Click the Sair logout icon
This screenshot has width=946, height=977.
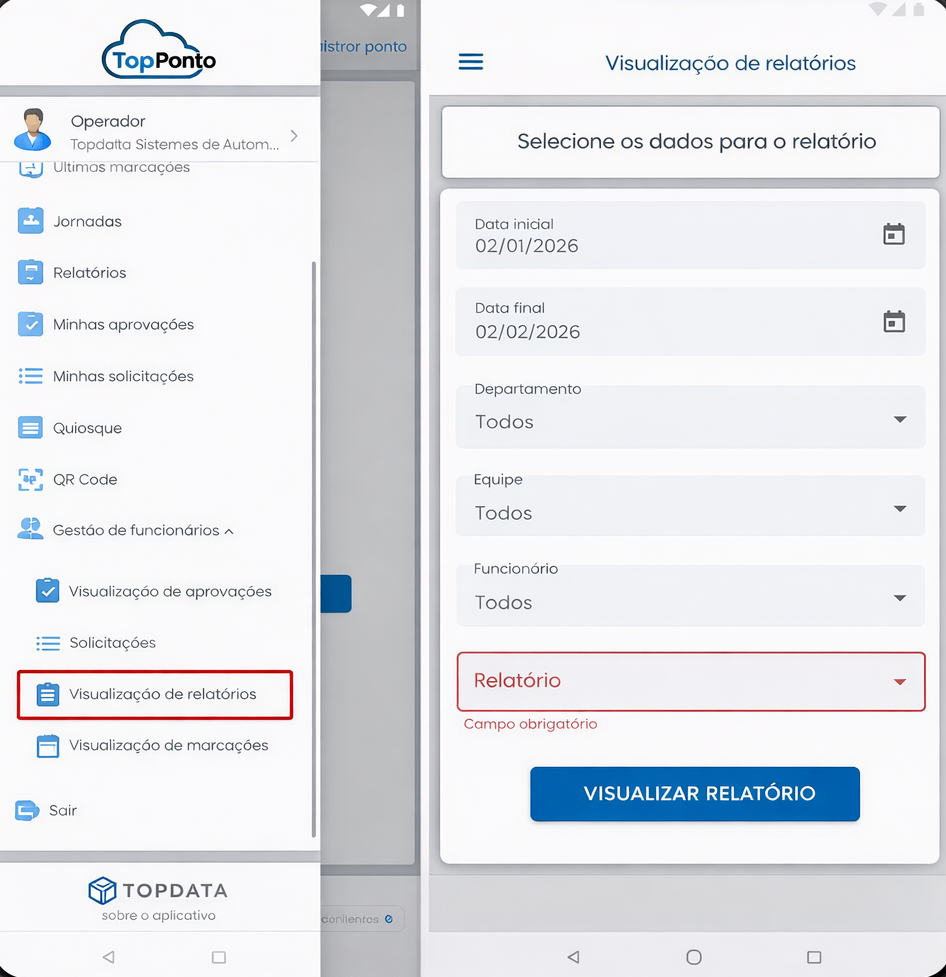click(27, 811)
